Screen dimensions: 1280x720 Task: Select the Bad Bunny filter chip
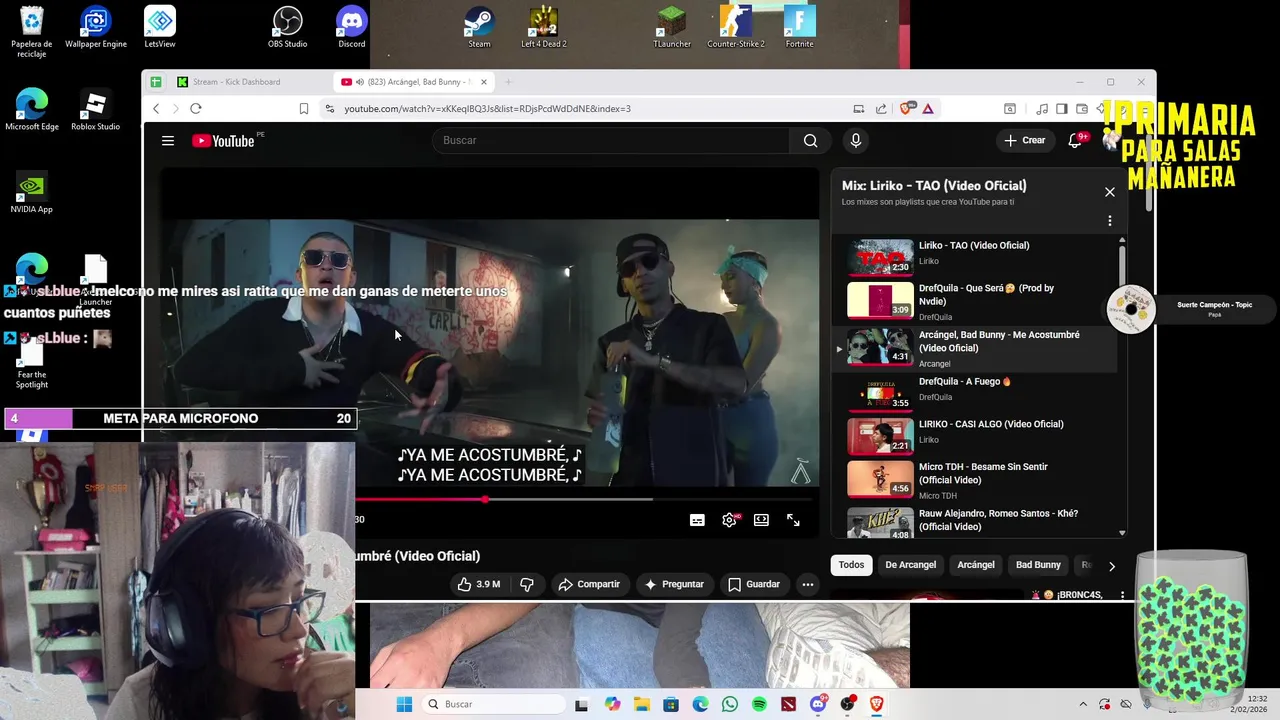point(1038,565)
